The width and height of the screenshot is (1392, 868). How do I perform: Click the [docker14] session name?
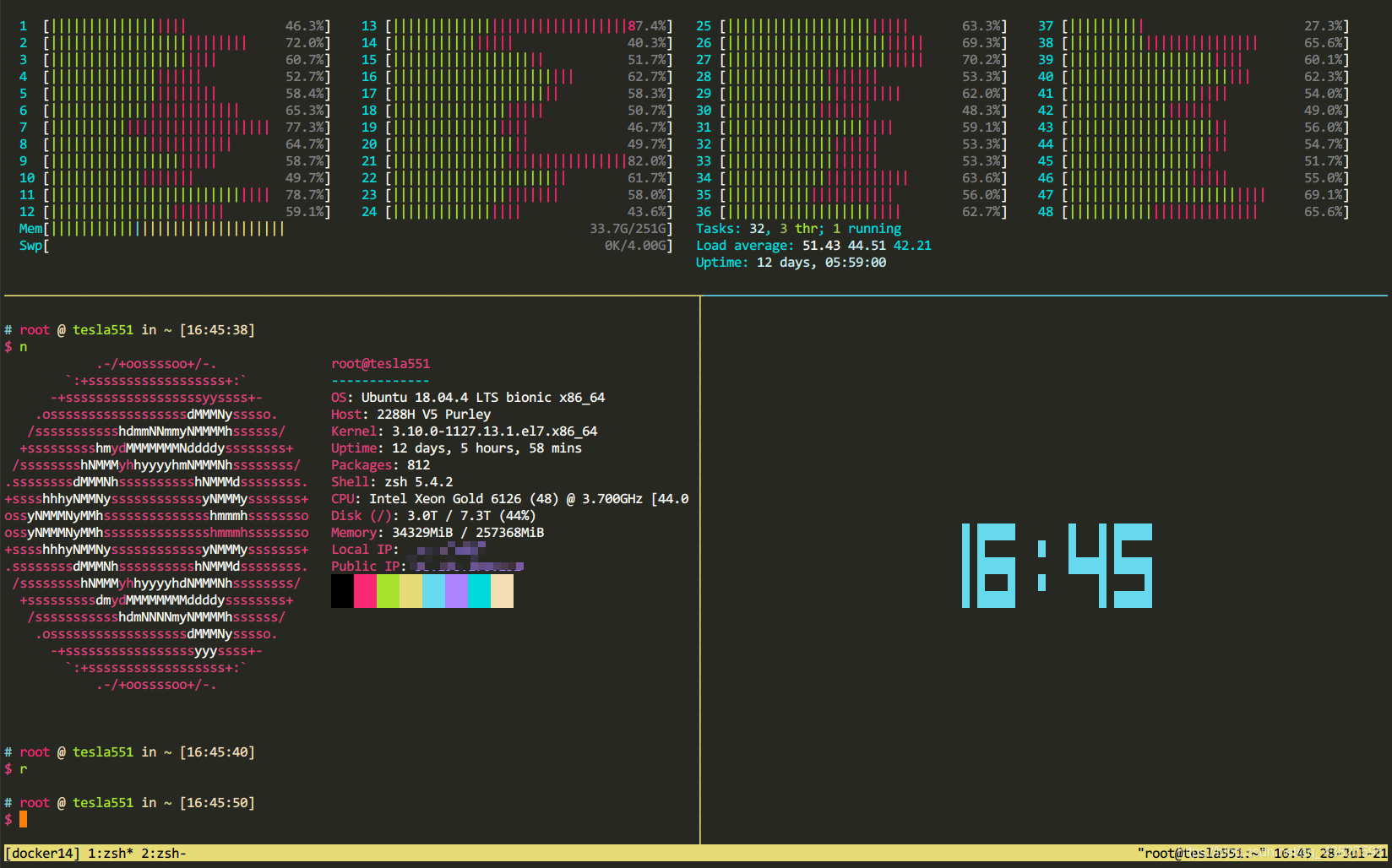tap(42, 853)
